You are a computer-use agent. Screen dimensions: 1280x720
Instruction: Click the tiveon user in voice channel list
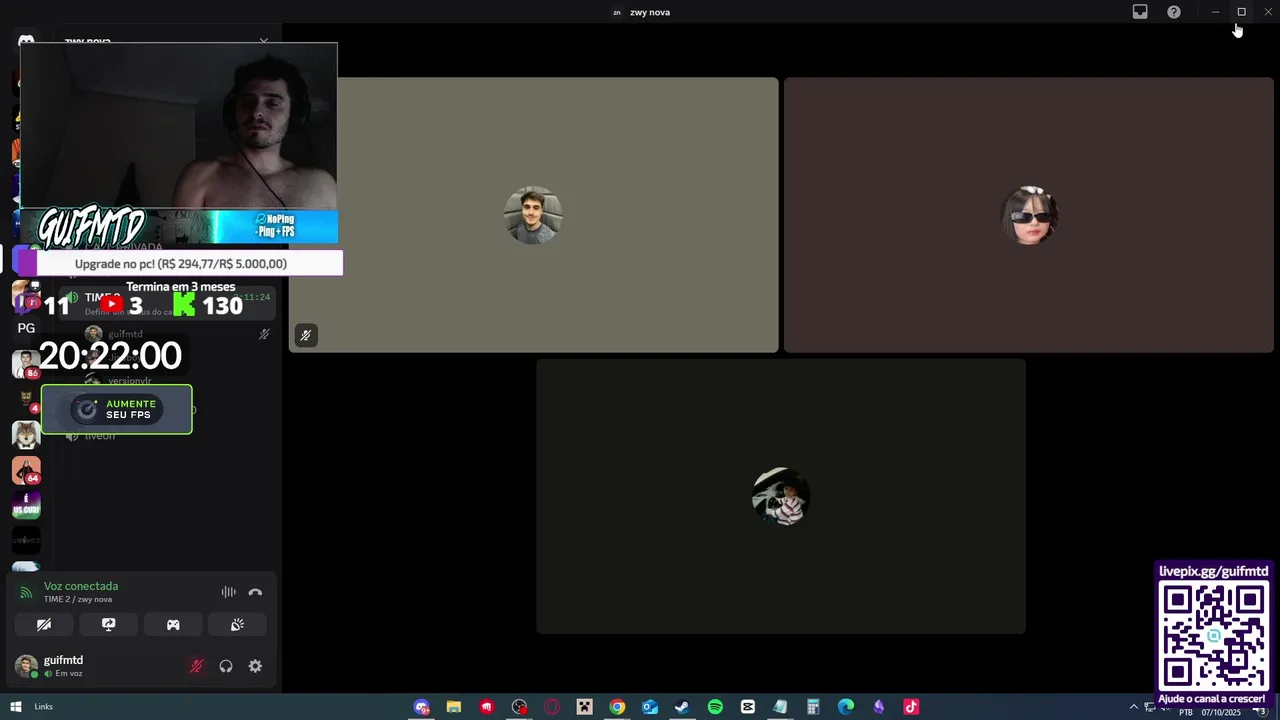click(x=100, y=437)
